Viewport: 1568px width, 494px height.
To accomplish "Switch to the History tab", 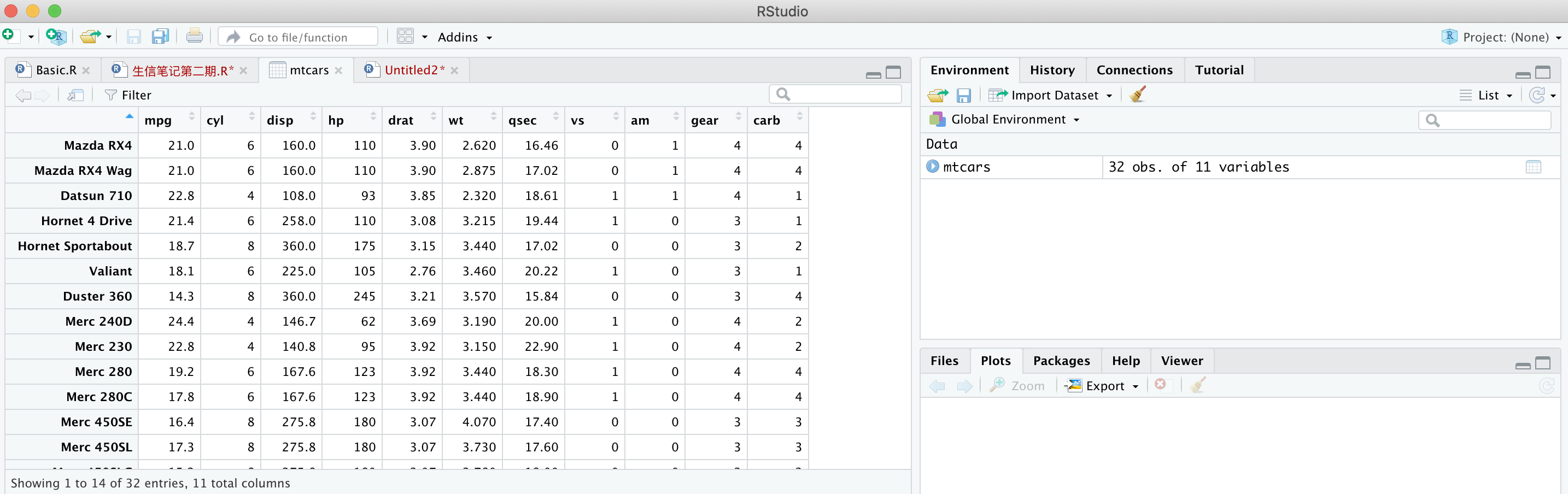I will click(1052, 70).
